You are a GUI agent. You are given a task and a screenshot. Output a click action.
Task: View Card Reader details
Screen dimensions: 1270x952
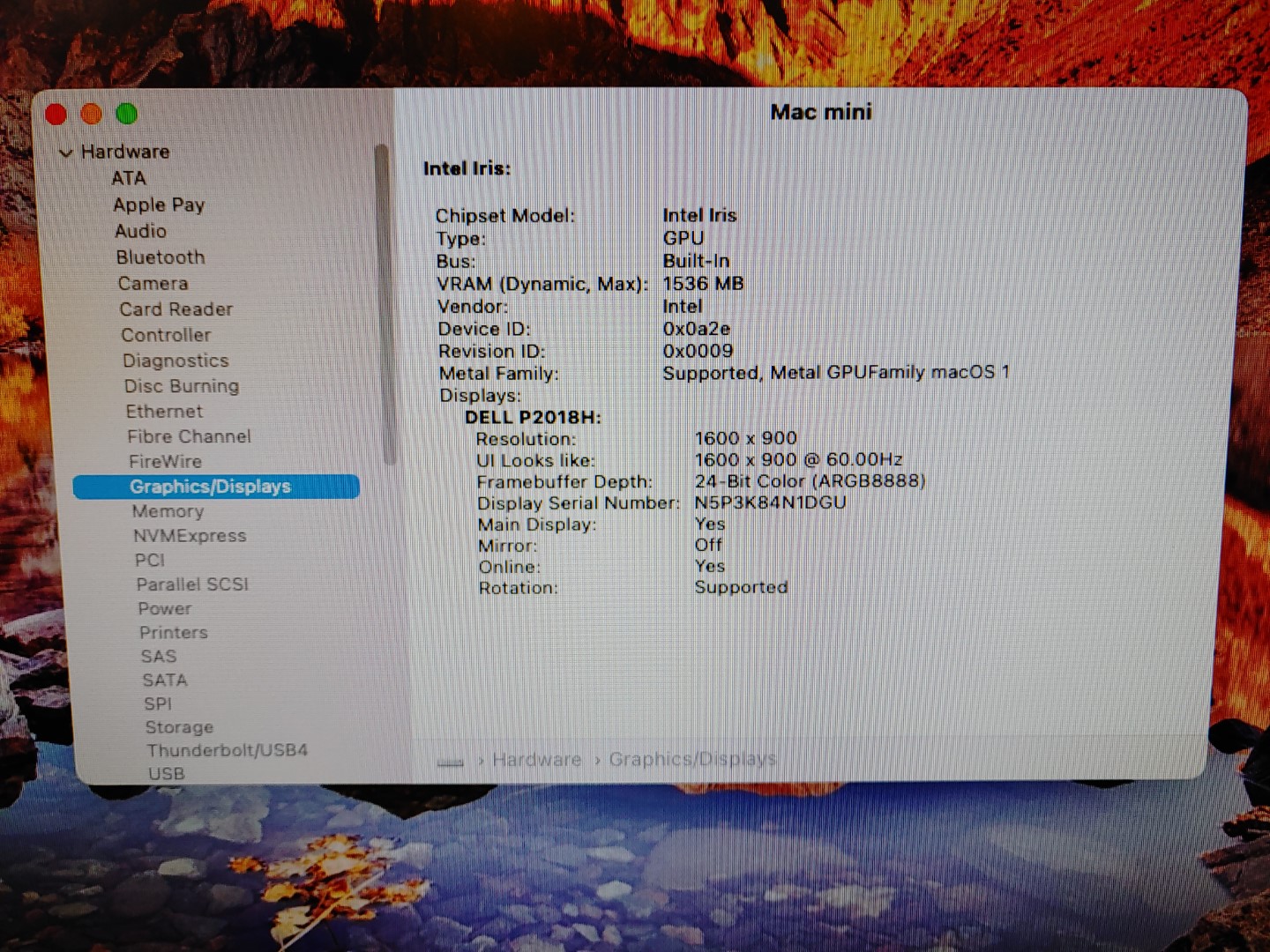pyautogui.click(x=176, y=309)
